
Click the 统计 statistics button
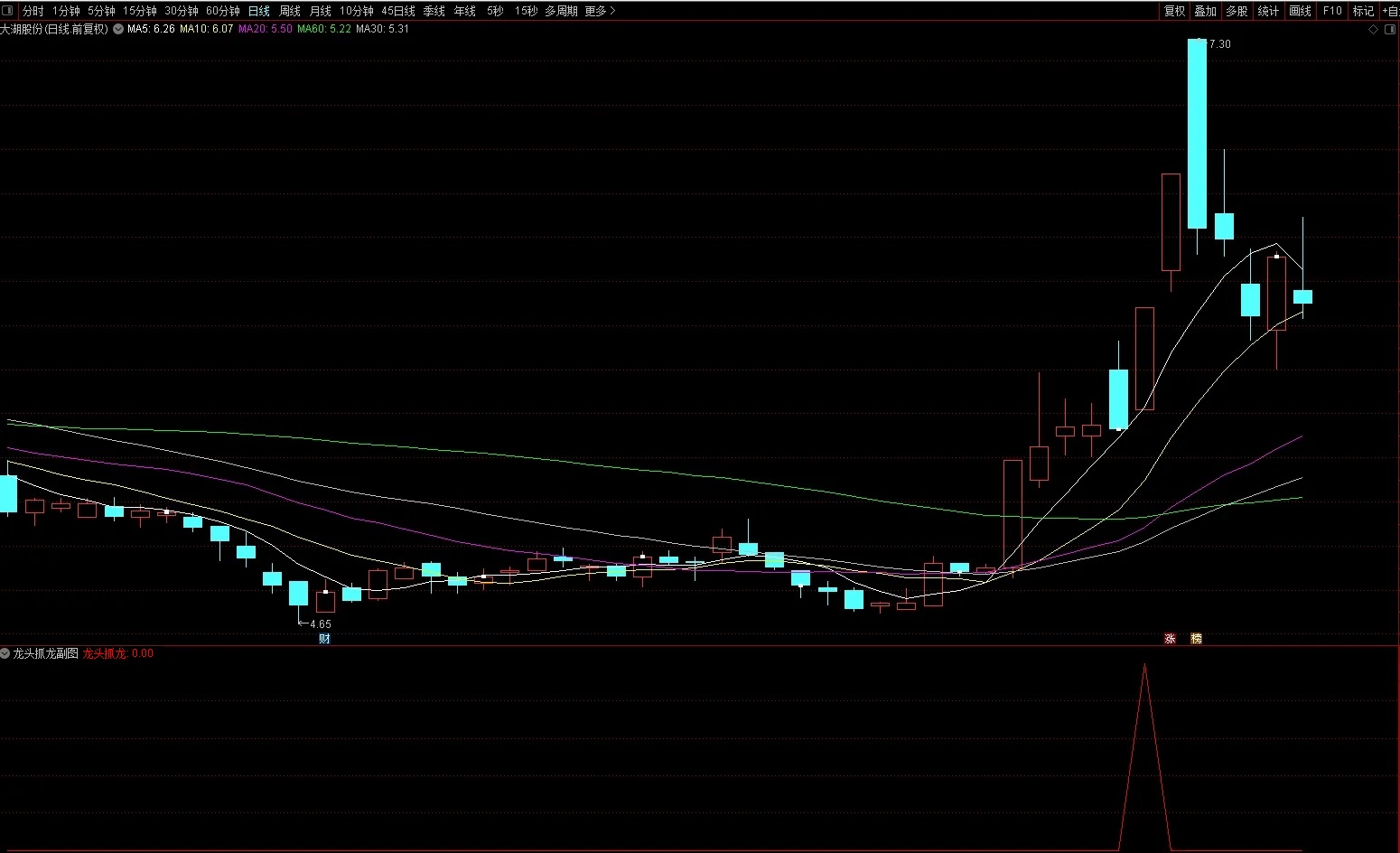(x=1268, y=11)
